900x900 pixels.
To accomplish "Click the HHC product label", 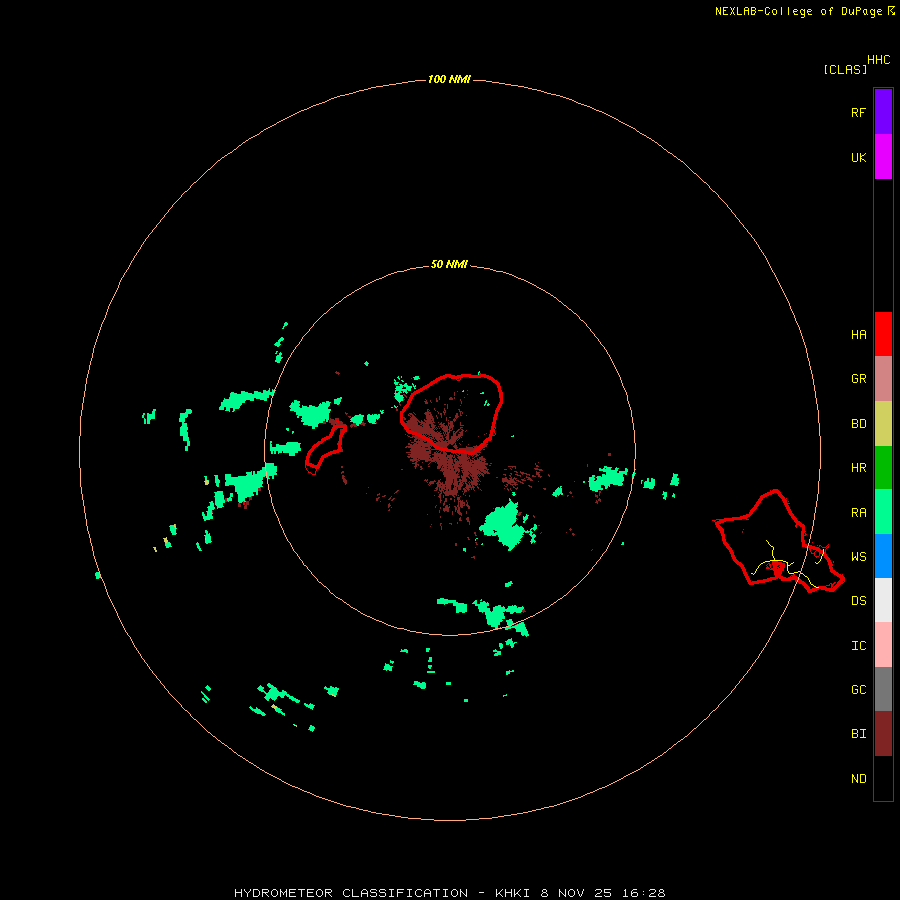I will click(878, 60).
